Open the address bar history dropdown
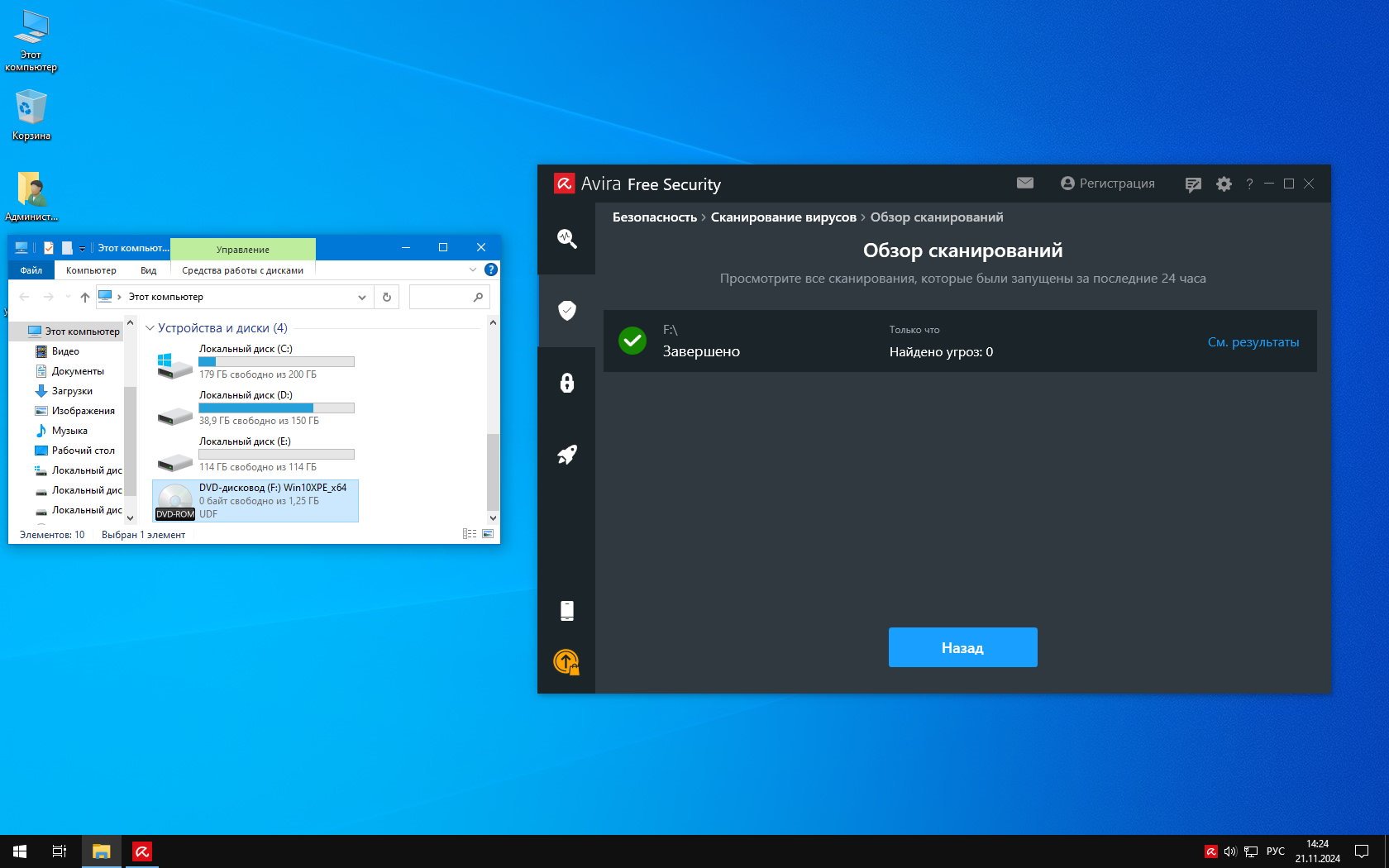Viewport: 1389px width, 868px height. [361, 297]
